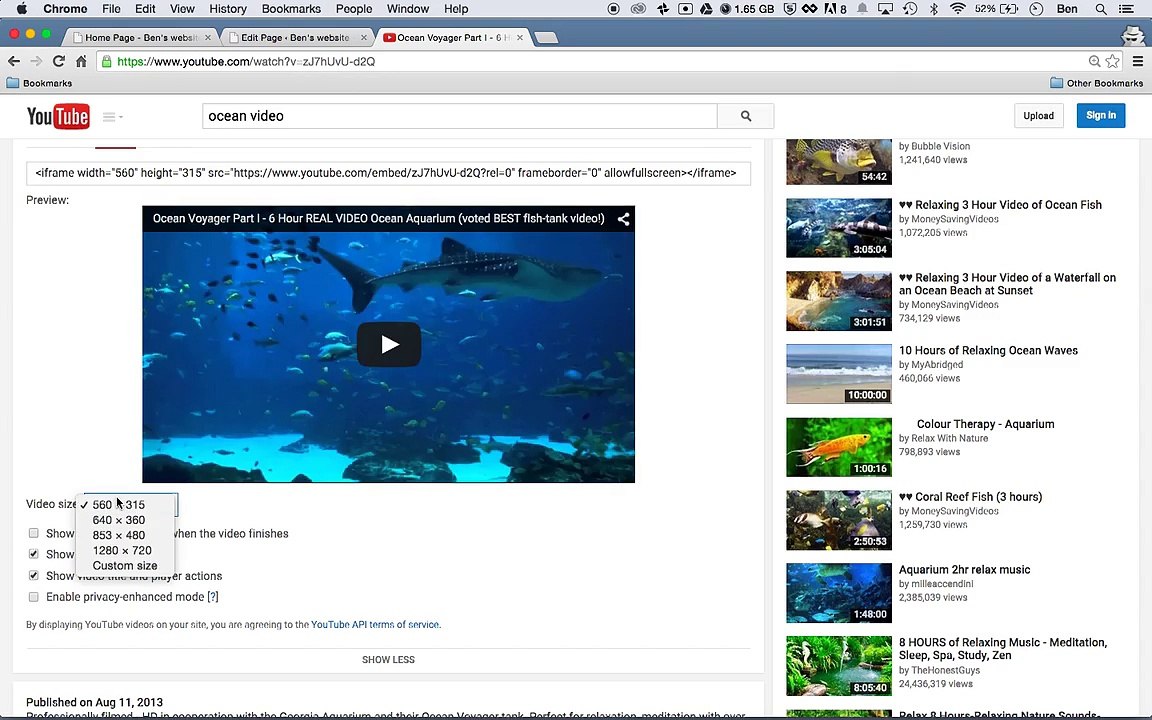
Task: Switch to Home Page - Ben's website tab
Action: coord(140,37)
